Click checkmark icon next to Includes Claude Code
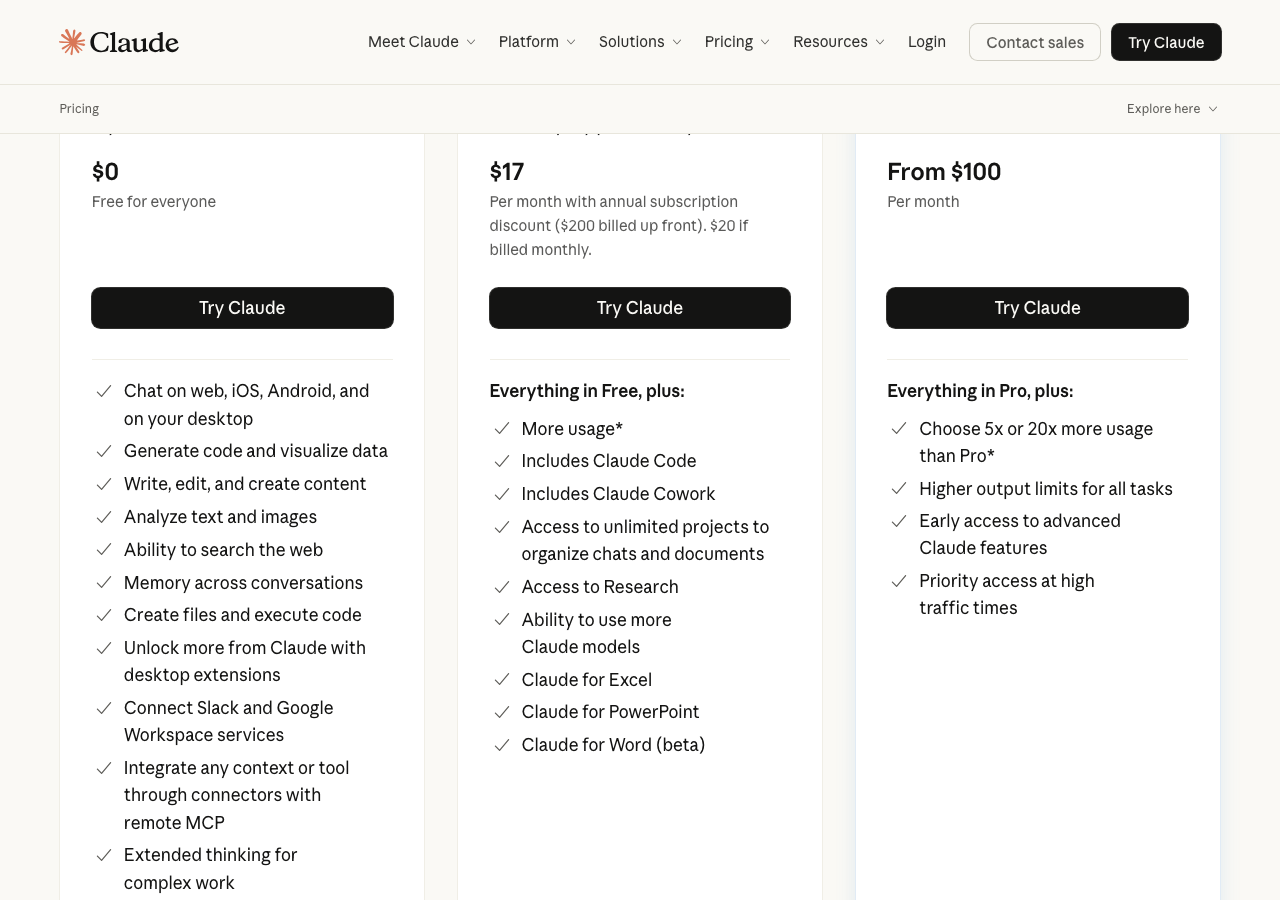 tap(502, 461)
